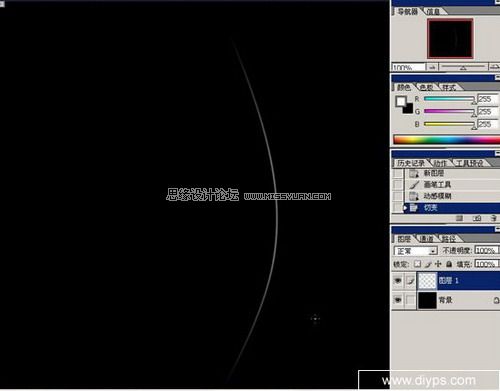Open the blend mode dropdown 正常
This screenshot has width=500, height=391.
coord(415,251)
